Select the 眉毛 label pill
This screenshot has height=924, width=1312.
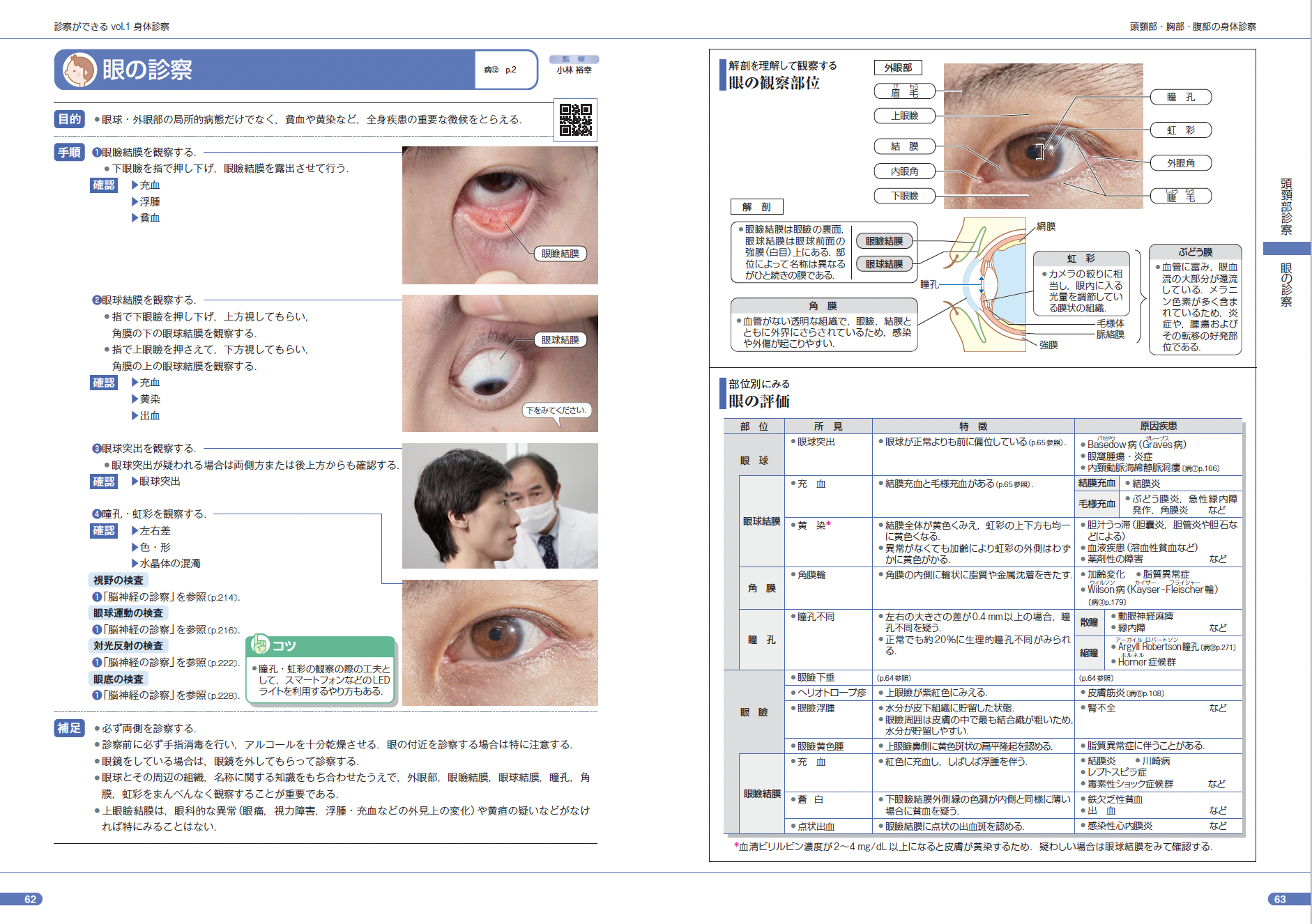[x=904, y=91]
